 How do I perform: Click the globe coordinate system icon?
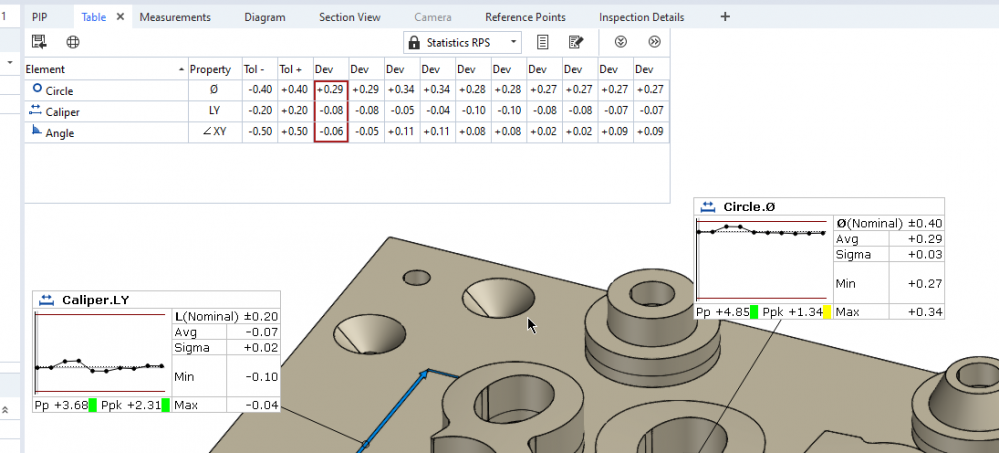(x=73, y=42)
